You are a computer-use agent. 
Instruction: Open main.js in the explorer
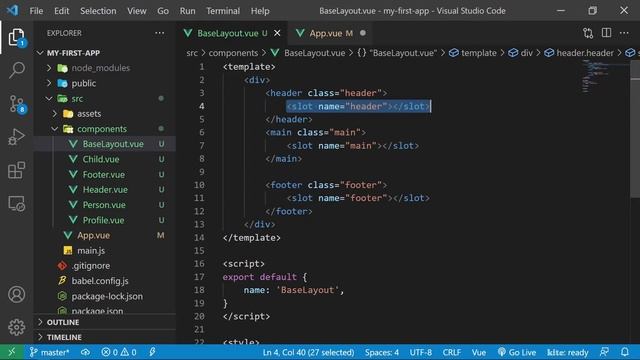[91, 250]
